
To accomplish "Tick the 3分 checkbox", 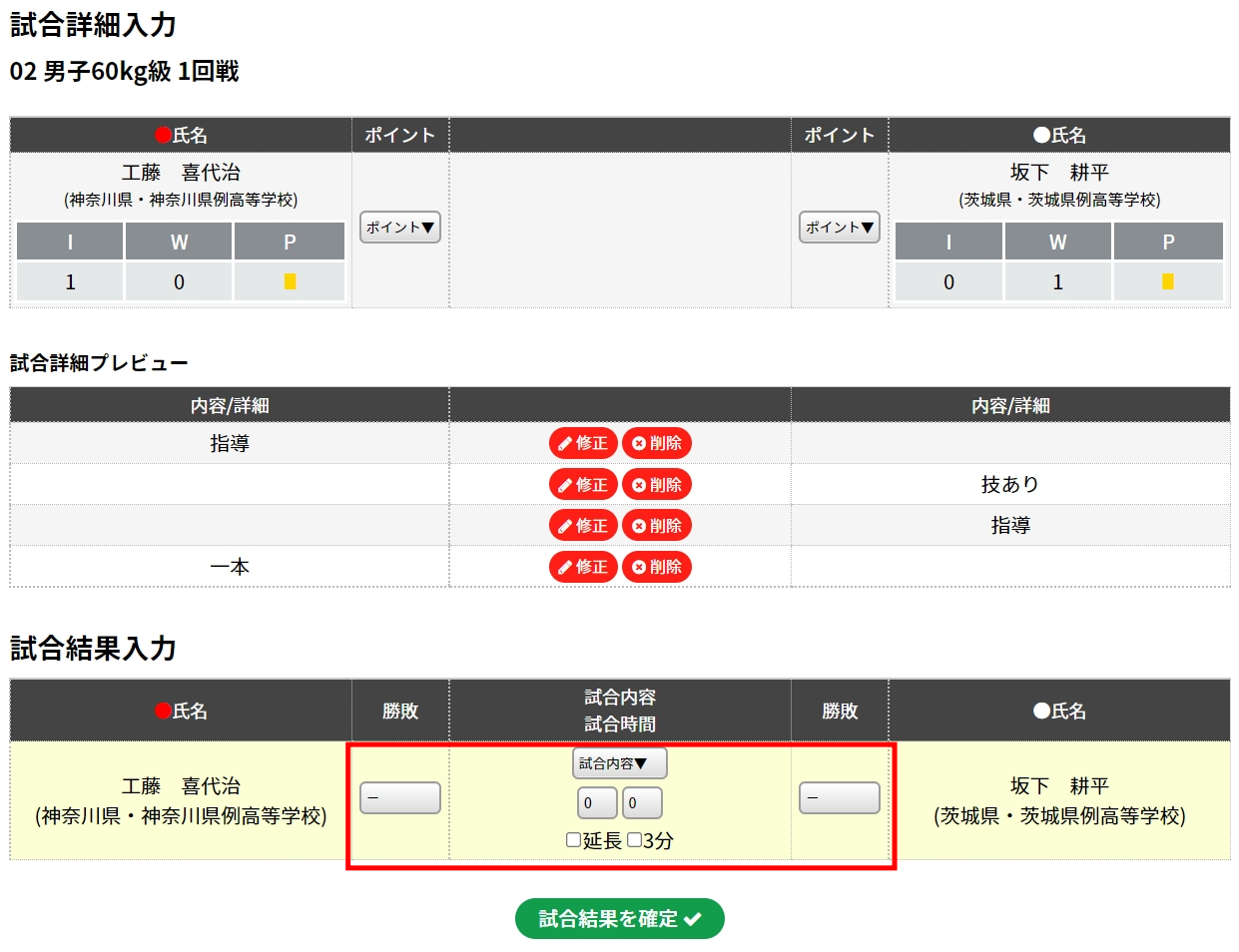I will 634,840.
